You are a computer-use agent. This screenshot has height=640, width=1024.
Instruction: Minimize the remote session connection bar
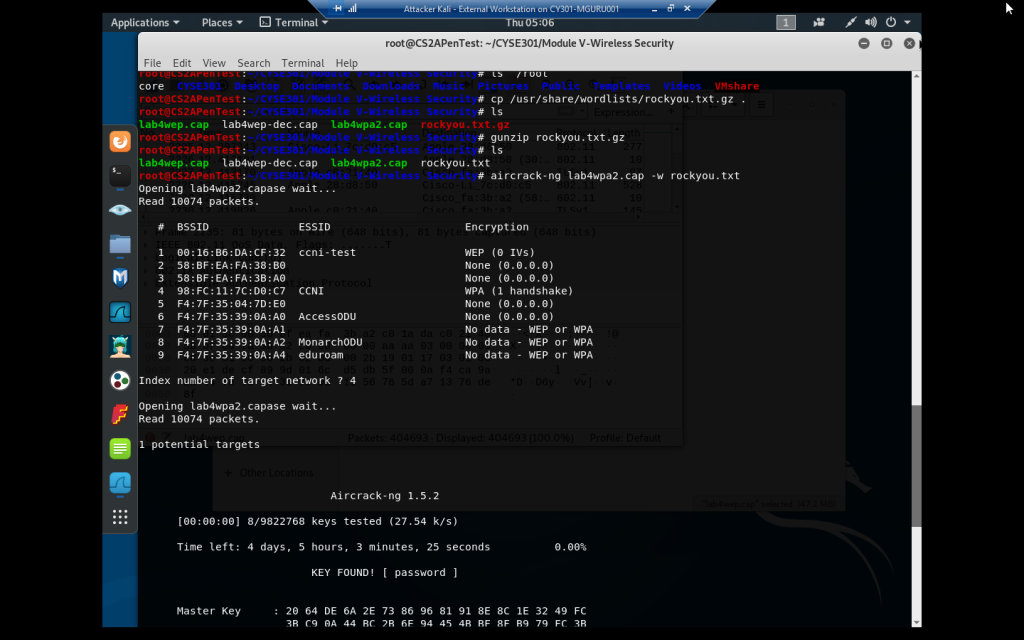654,8
